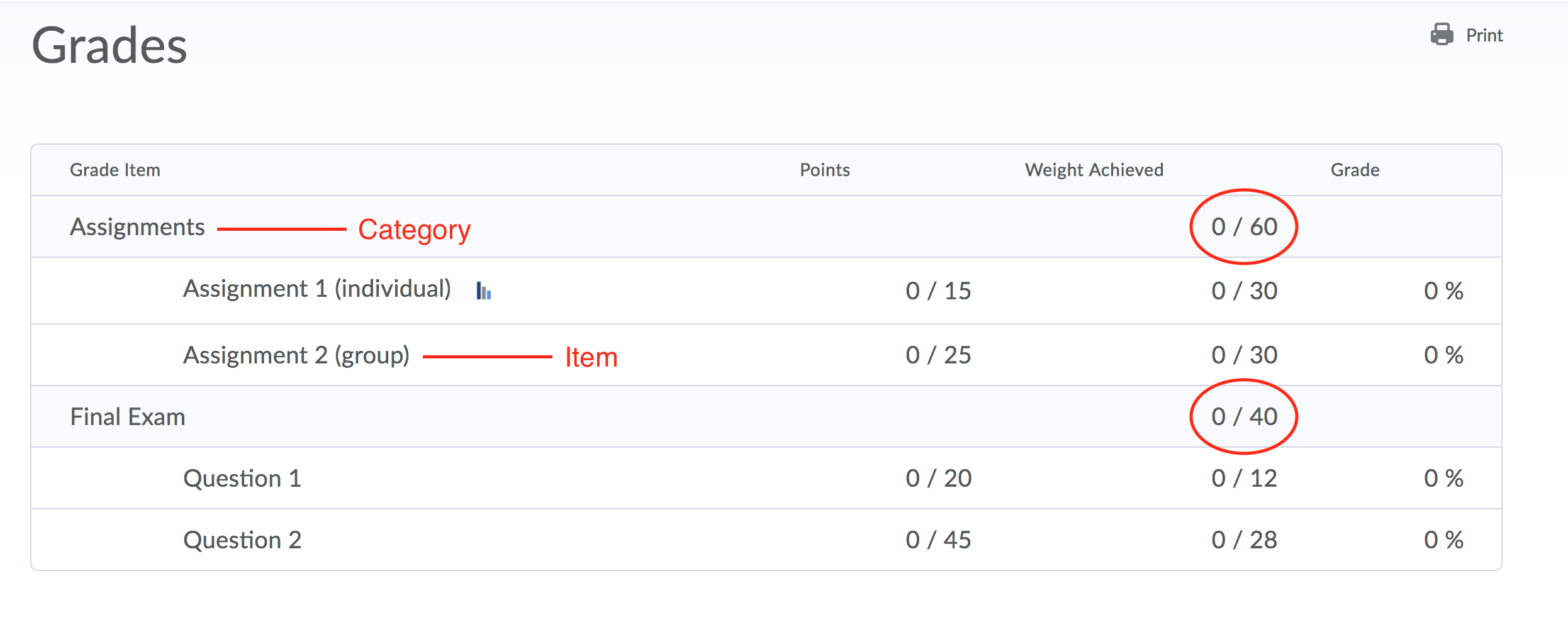Viewport: 1568px width, 620px height.
Task: Click the printer icon
Action: 1442,35
